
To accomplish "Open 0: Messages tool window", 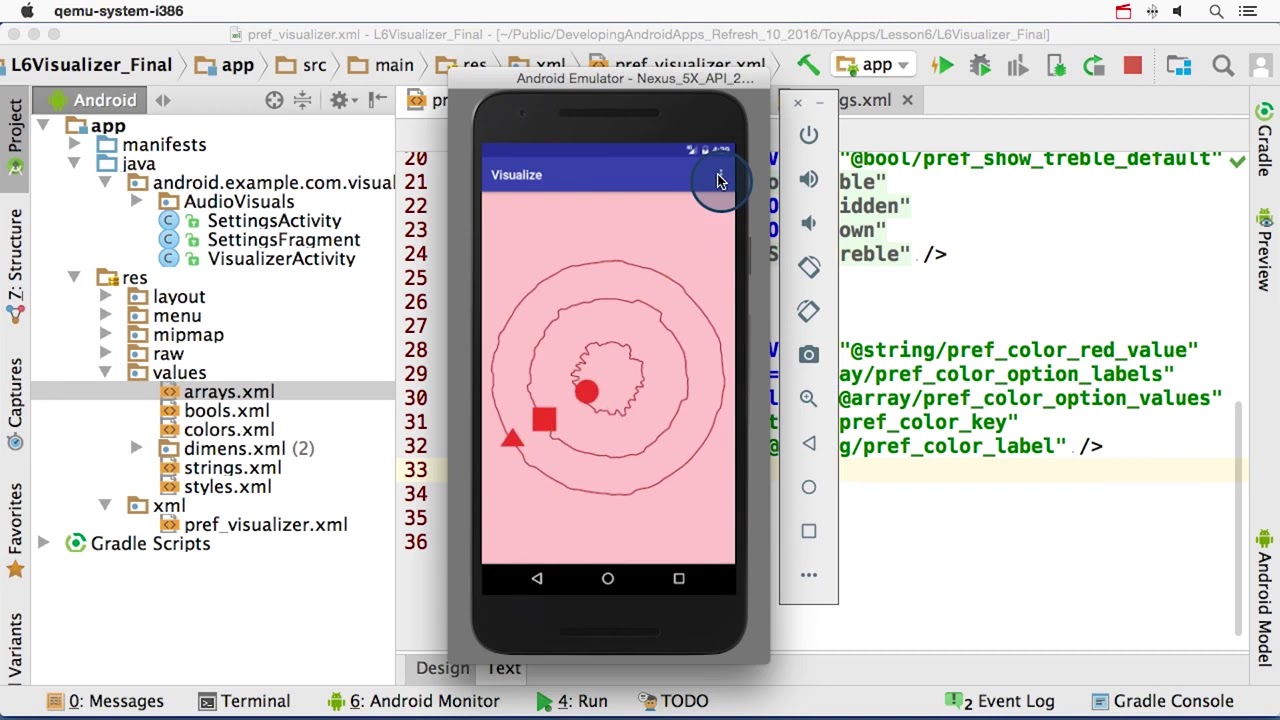I will pos(104,701).
